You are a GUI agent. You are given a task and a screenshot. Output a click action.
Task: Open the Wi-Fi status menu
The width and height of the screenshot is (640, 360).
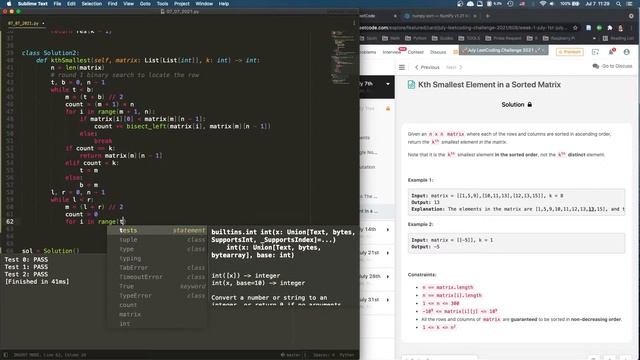coord(542,4)
